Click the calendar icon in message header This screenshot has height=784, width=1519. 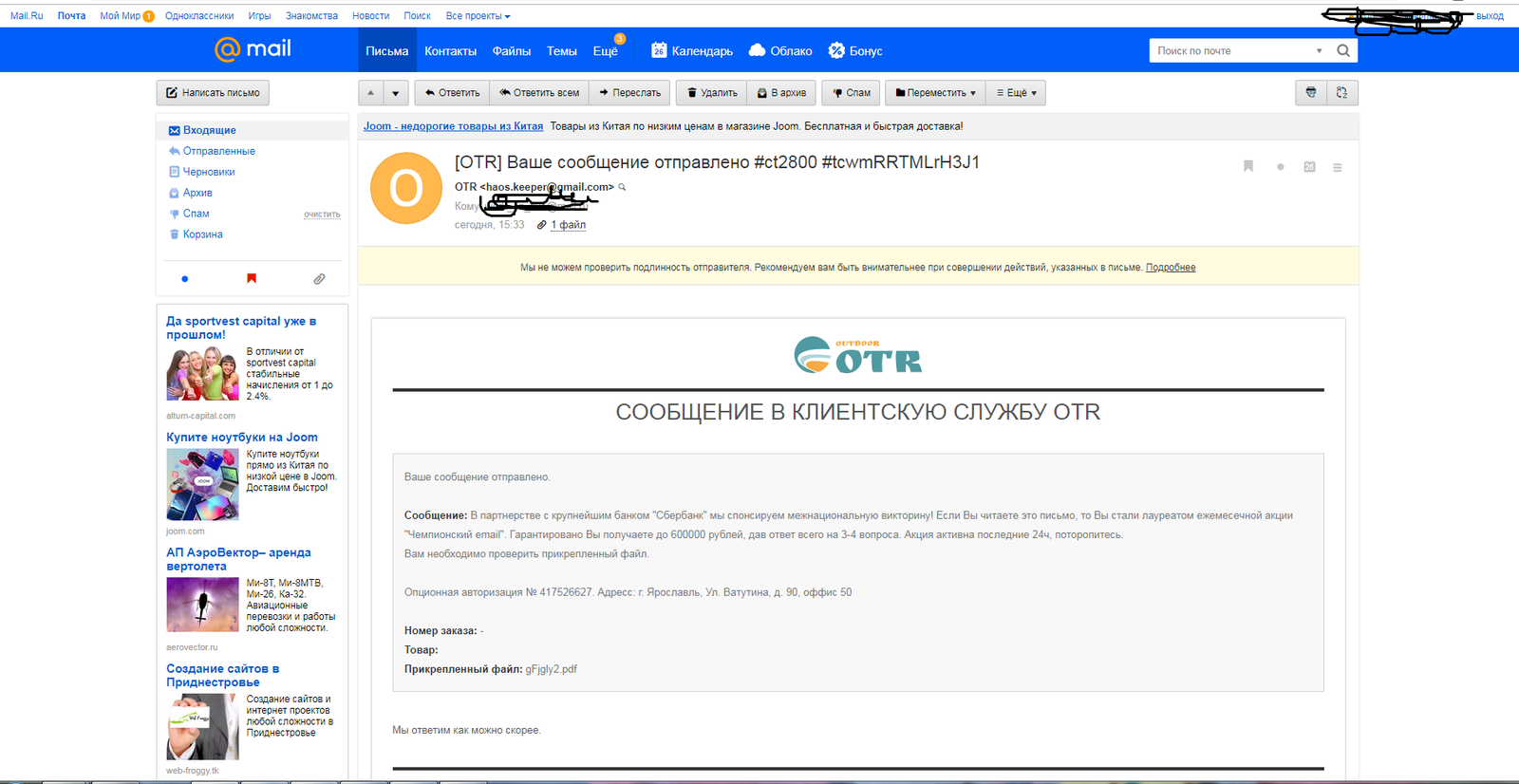point(1309,167)
